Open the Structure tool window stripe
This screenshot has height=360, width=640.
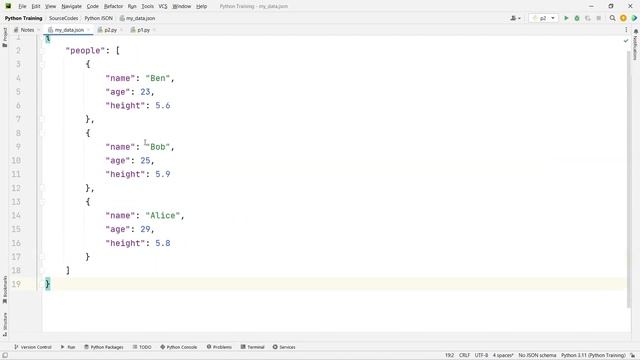click(x=5, y=324)
